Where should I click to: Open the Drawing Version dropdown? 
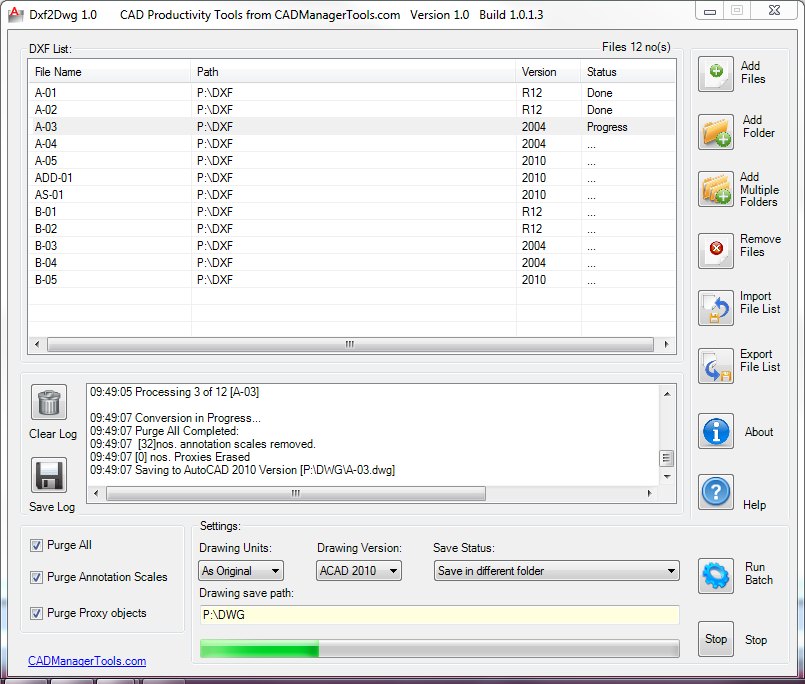pos(359,571)
